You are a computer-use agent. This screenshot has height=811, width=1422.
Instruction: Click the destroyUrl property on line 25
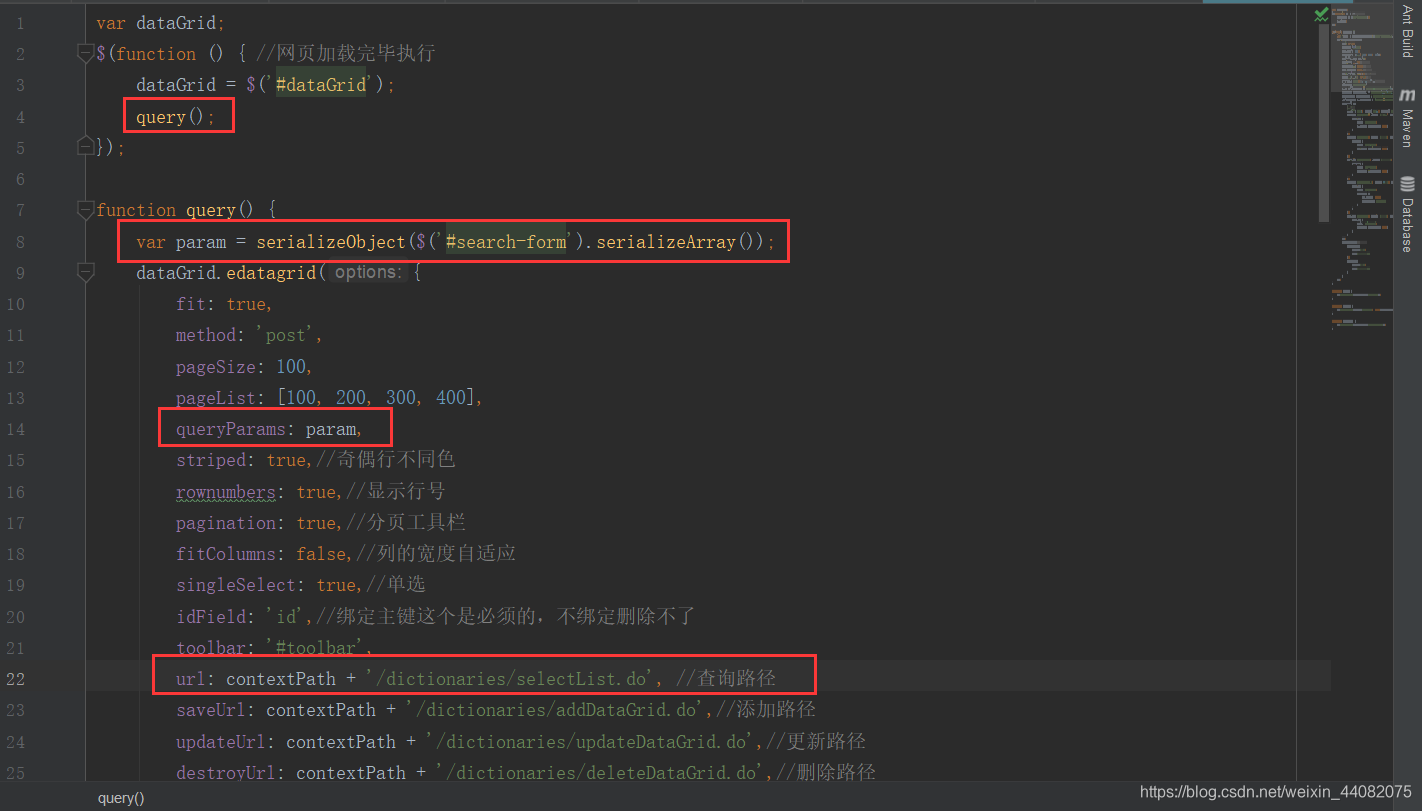pyautogui.click(x=226, y=773)
